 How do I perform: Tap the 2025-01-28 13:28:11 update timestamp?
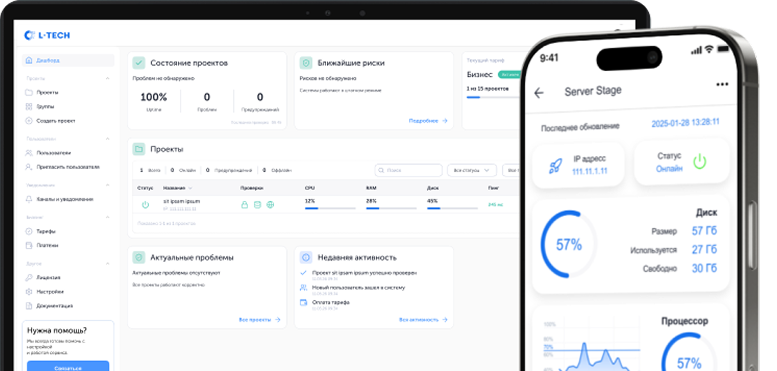(685, 123)
